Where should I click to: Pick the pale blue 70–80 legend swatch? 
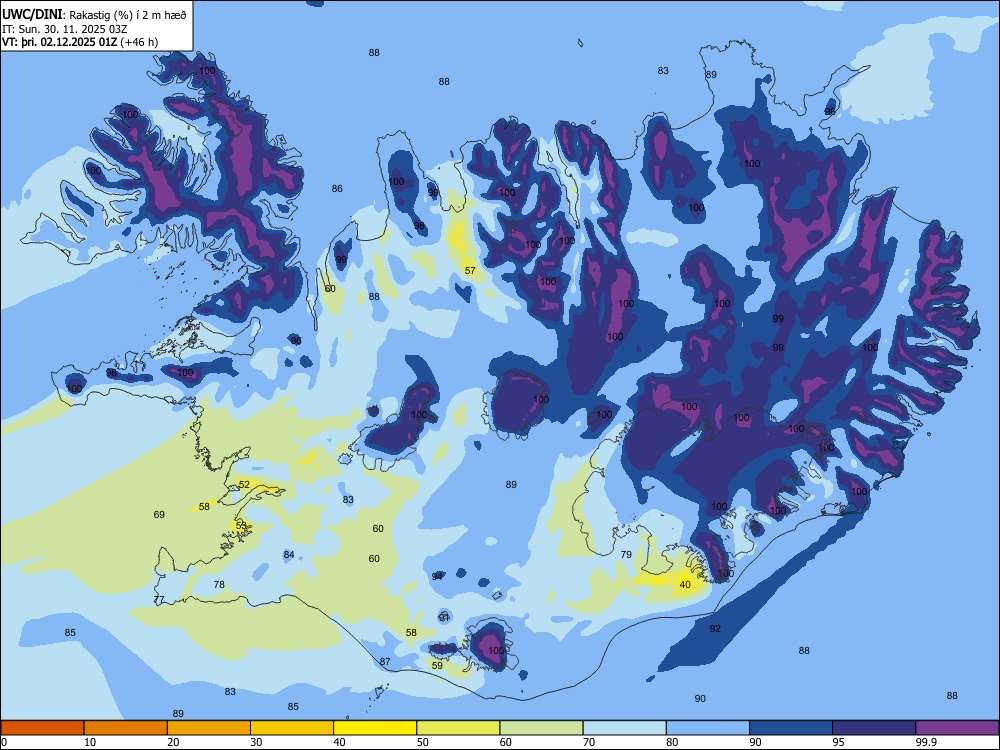click(x=625, y=728)
